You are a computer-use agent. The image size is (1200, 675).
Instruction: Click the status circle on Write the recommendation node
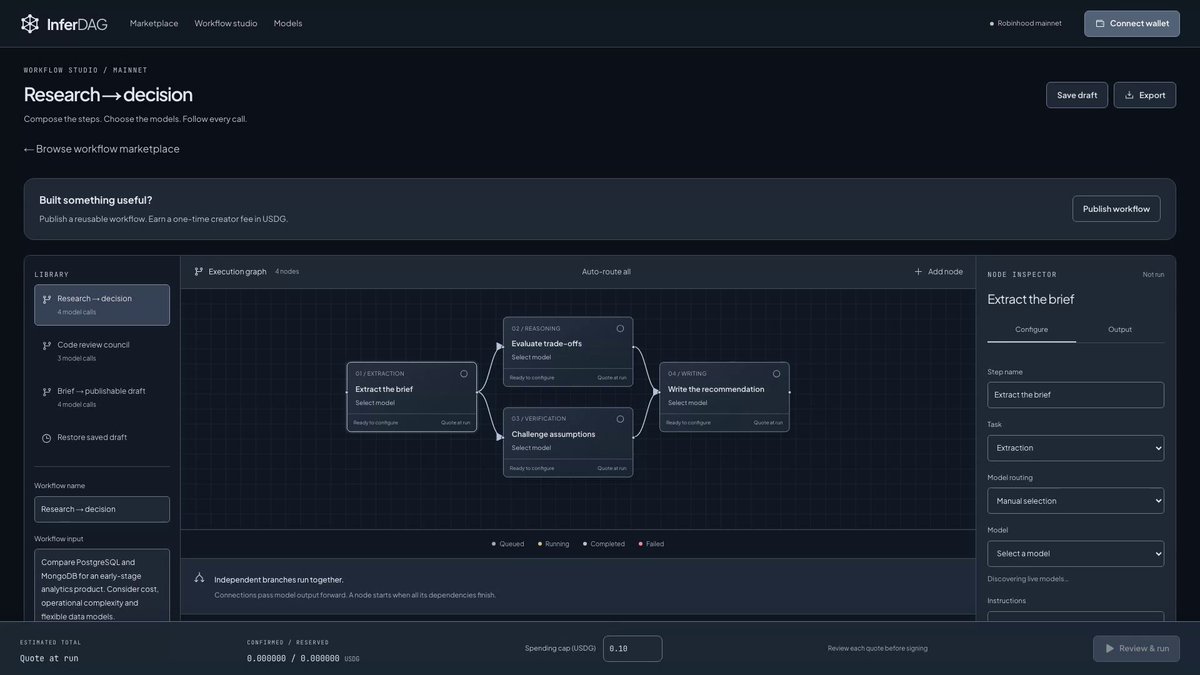point(776,374)
